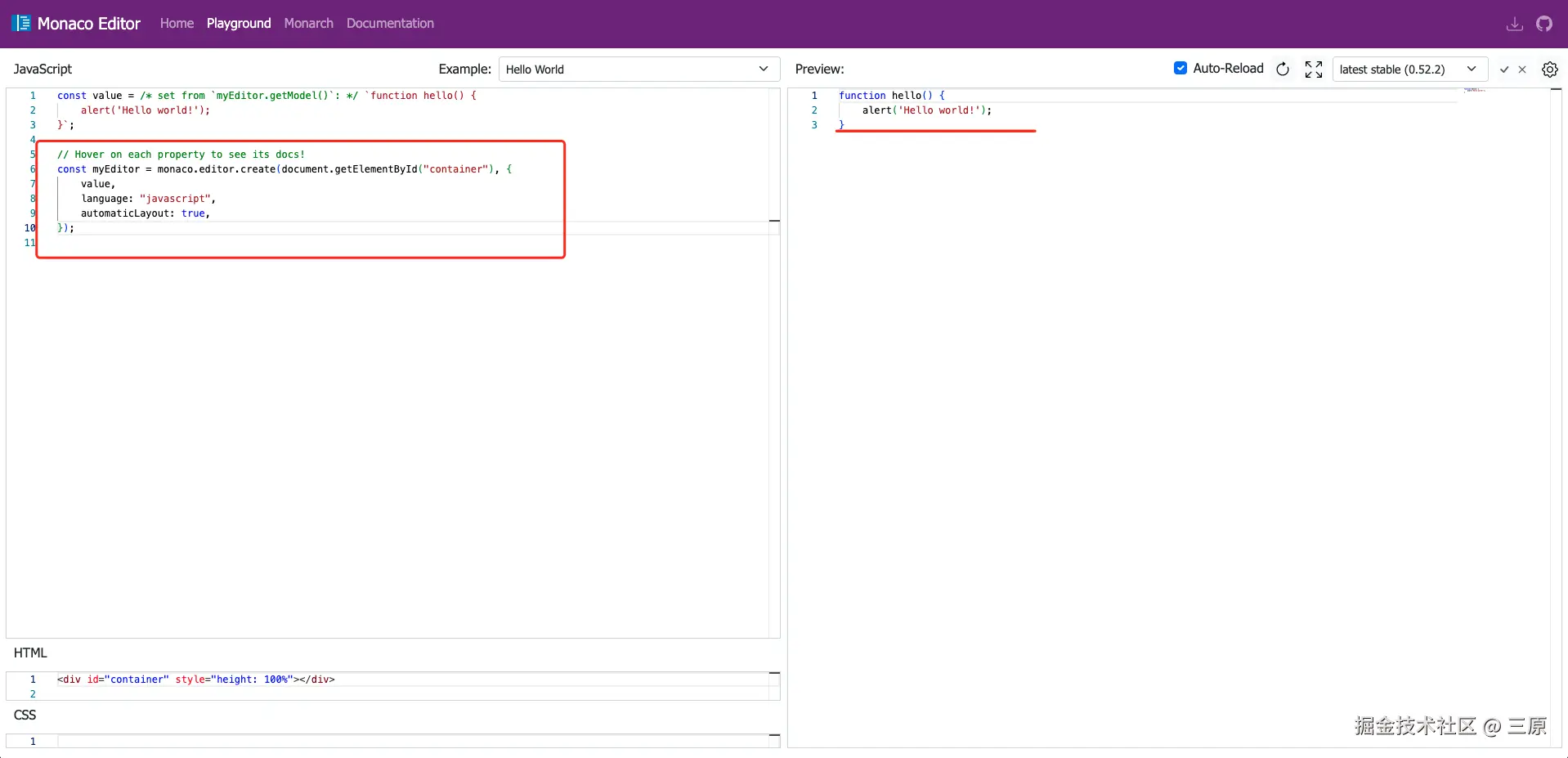Image resolution: width=1568 pixels, height=758 pixels.
Task: Click line number 2 in the HTML editor
Action: click(33, 694)
